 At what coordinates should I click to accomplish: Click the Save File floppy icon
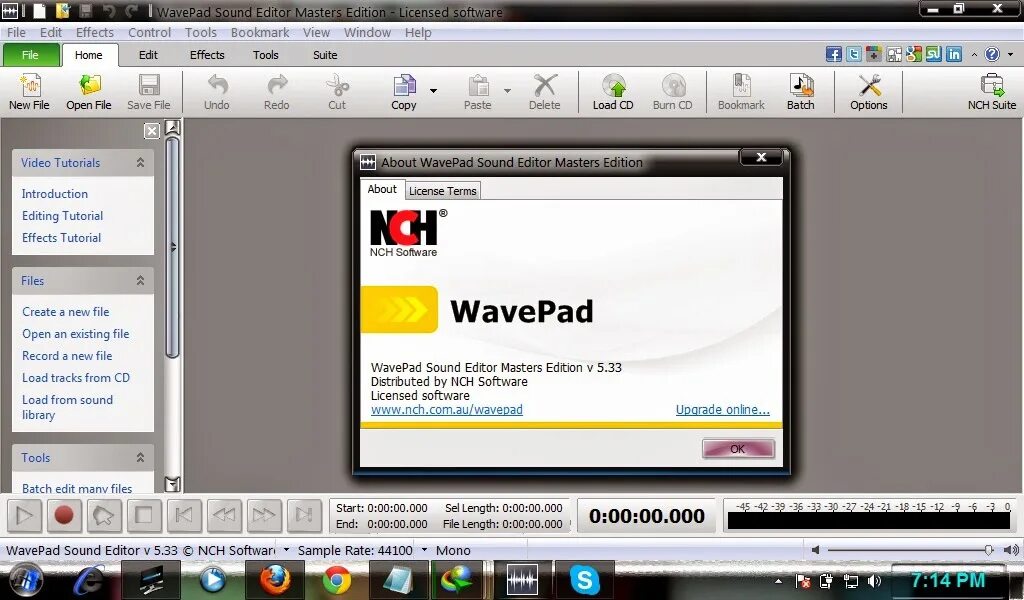coord(149,86)
